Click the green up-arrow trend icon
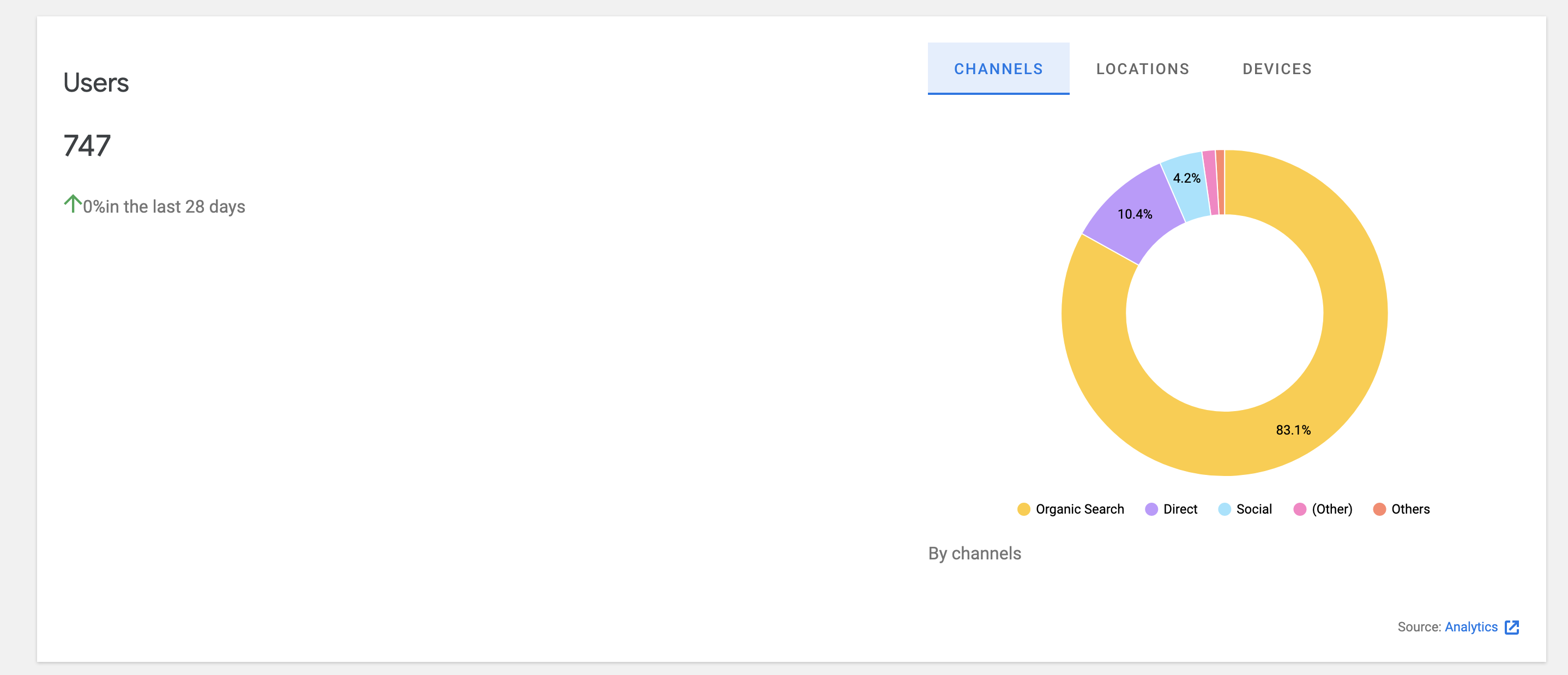 coord(73,203)
